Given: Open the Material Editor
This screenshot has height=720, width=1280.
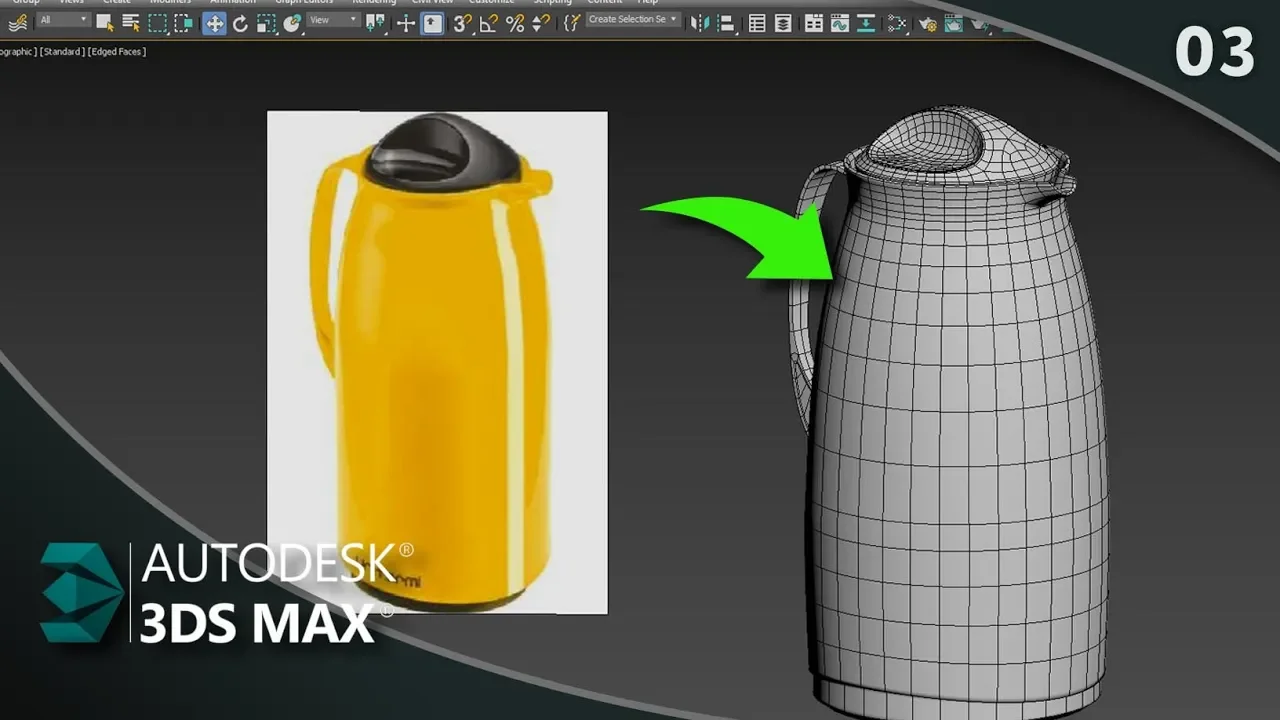Looking at the screenshot, I should point(897,22).
